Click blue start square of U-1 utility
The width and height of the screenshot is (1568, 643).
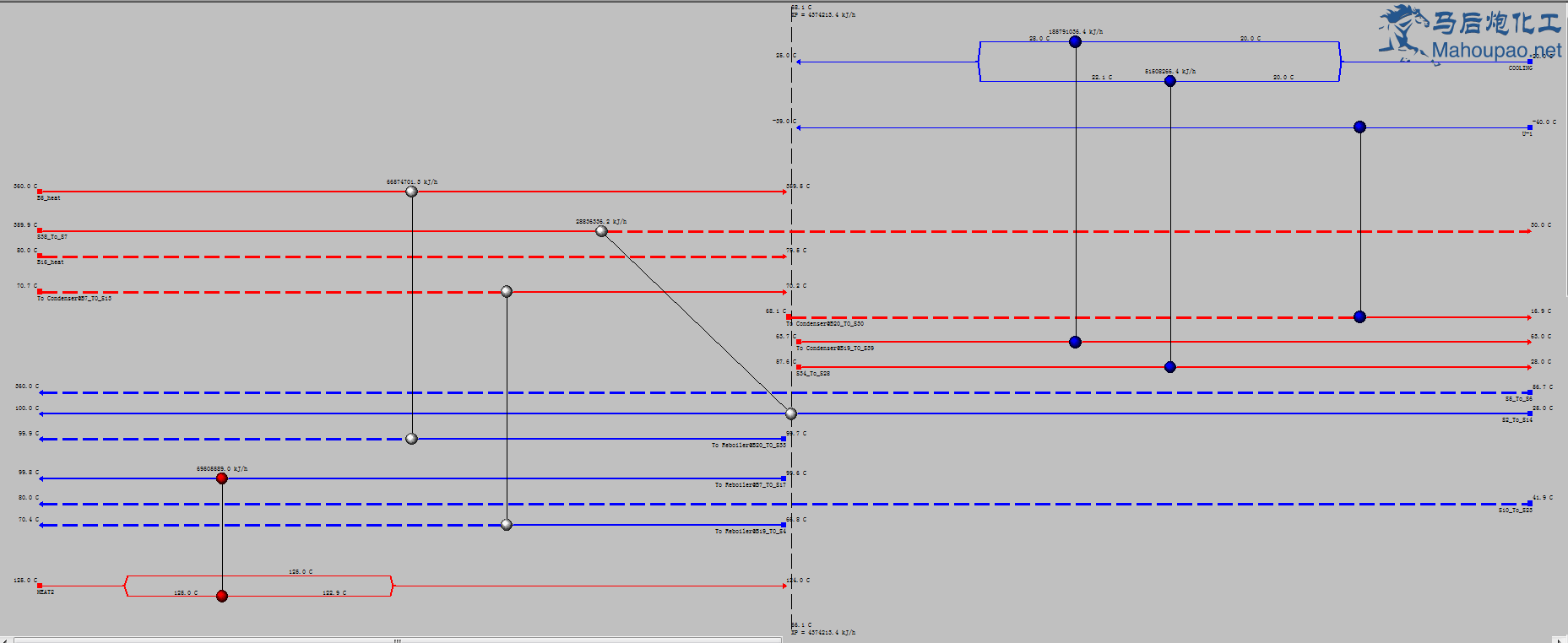(1530, 127)
